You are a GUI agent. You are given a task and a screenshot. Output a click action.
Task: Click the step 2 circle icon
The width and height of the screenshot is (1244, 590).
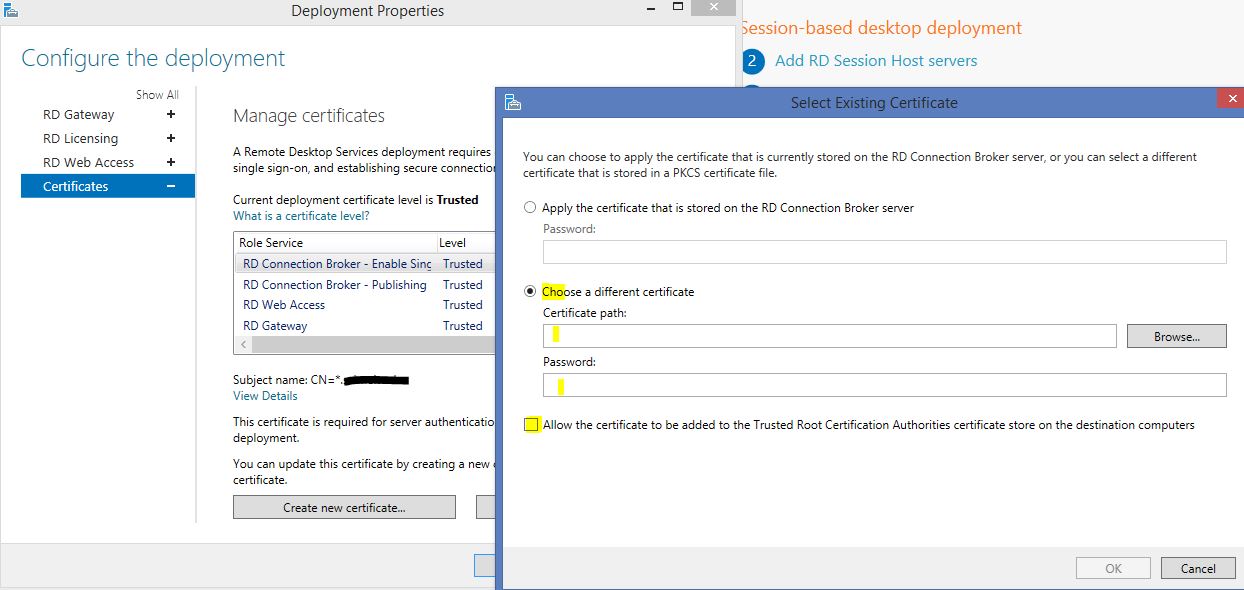[753, 61]
